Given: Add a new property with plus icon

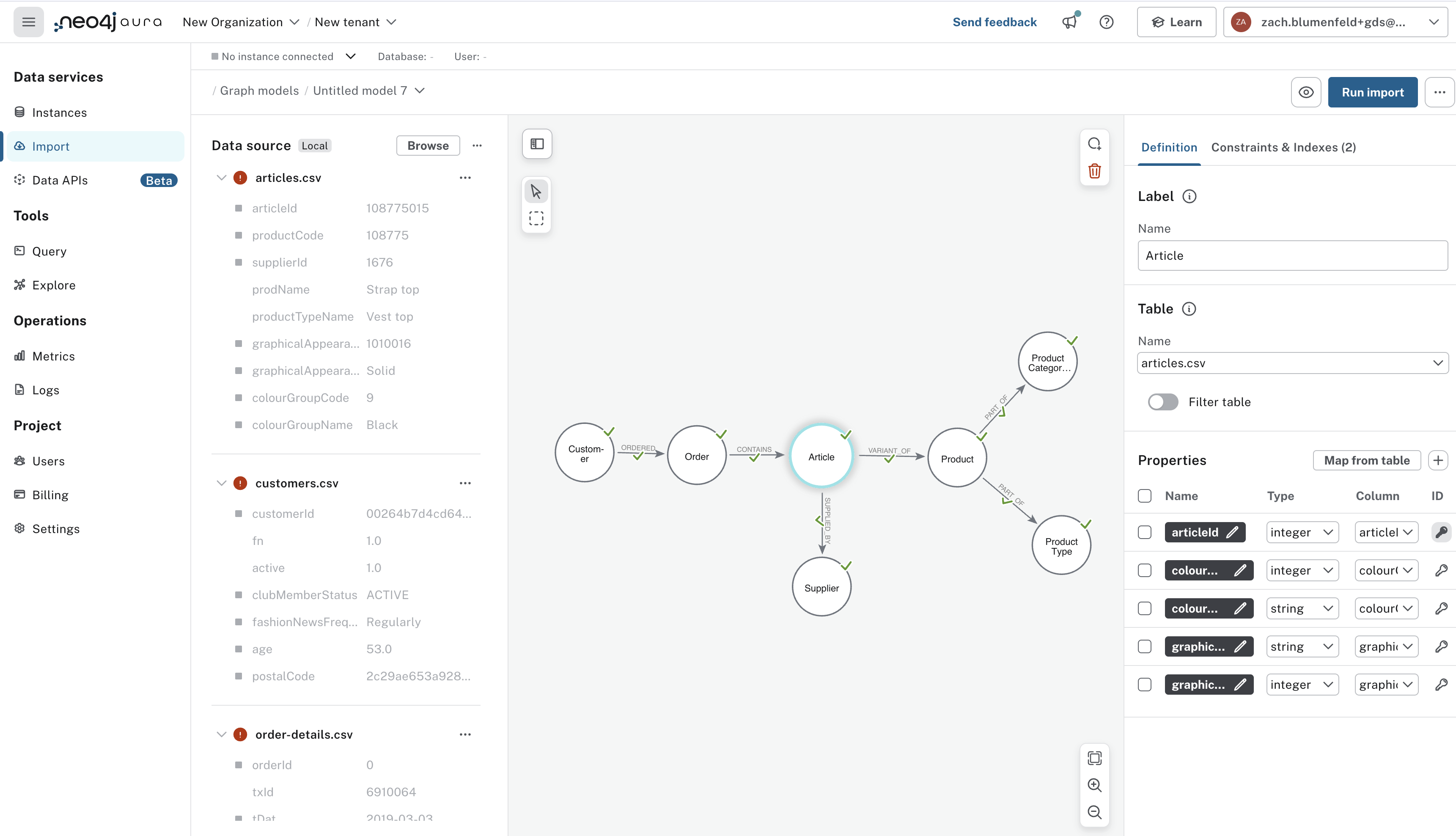Looking at the screenshot, I should 1438,460.
